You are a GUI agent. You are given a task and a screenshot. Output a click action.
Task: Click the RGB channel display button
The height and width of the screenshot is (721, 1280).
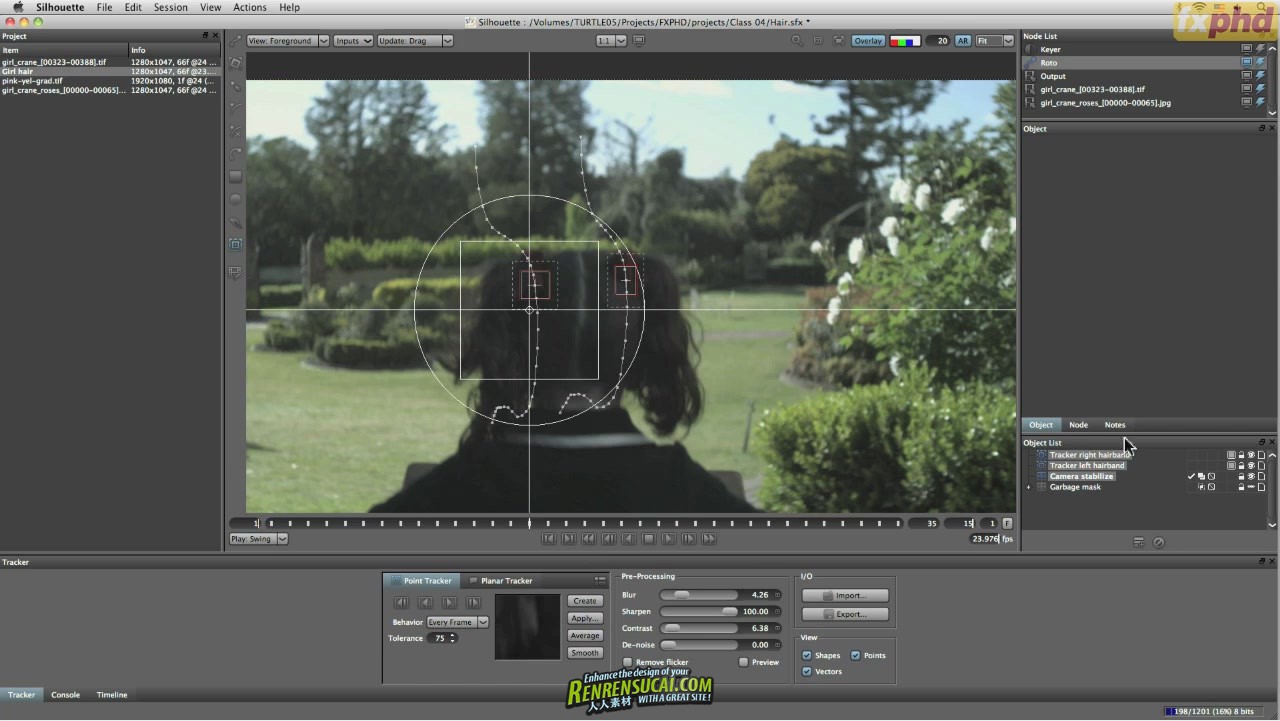[x=905, y=41]
